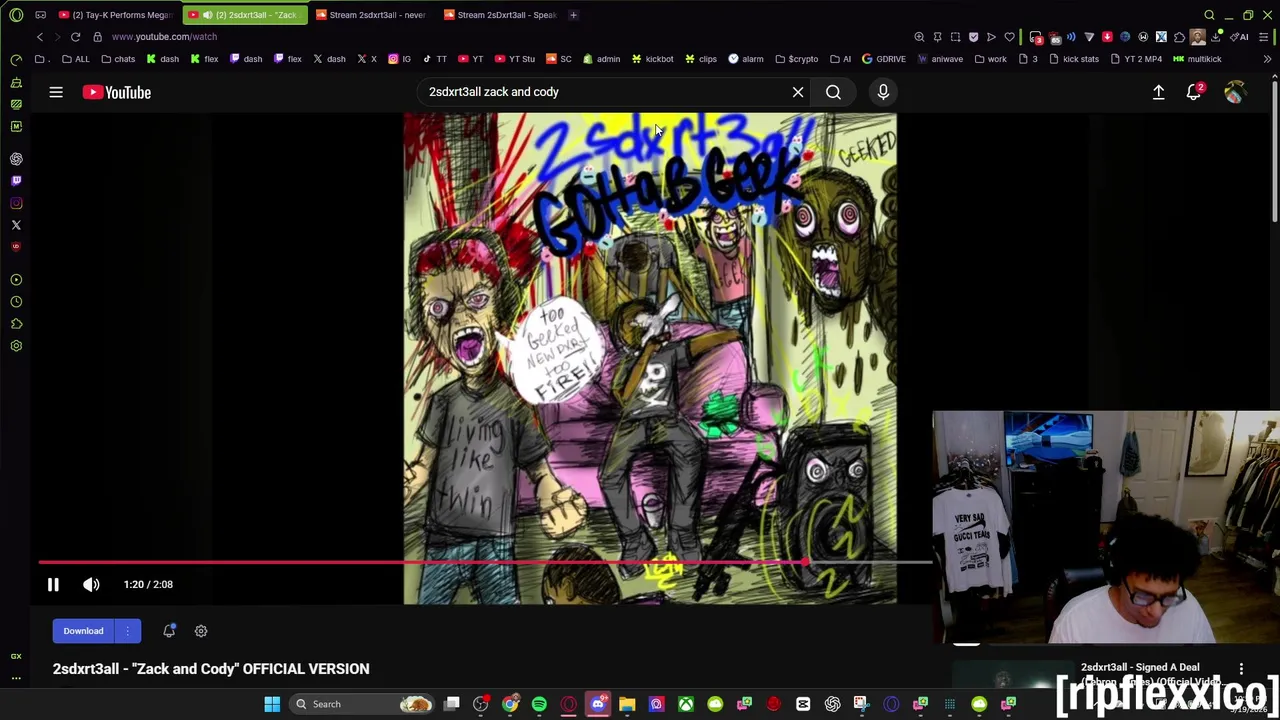Clear the YouTube search box text
This screenshot has height=720, width=1280.
point(798,92)
